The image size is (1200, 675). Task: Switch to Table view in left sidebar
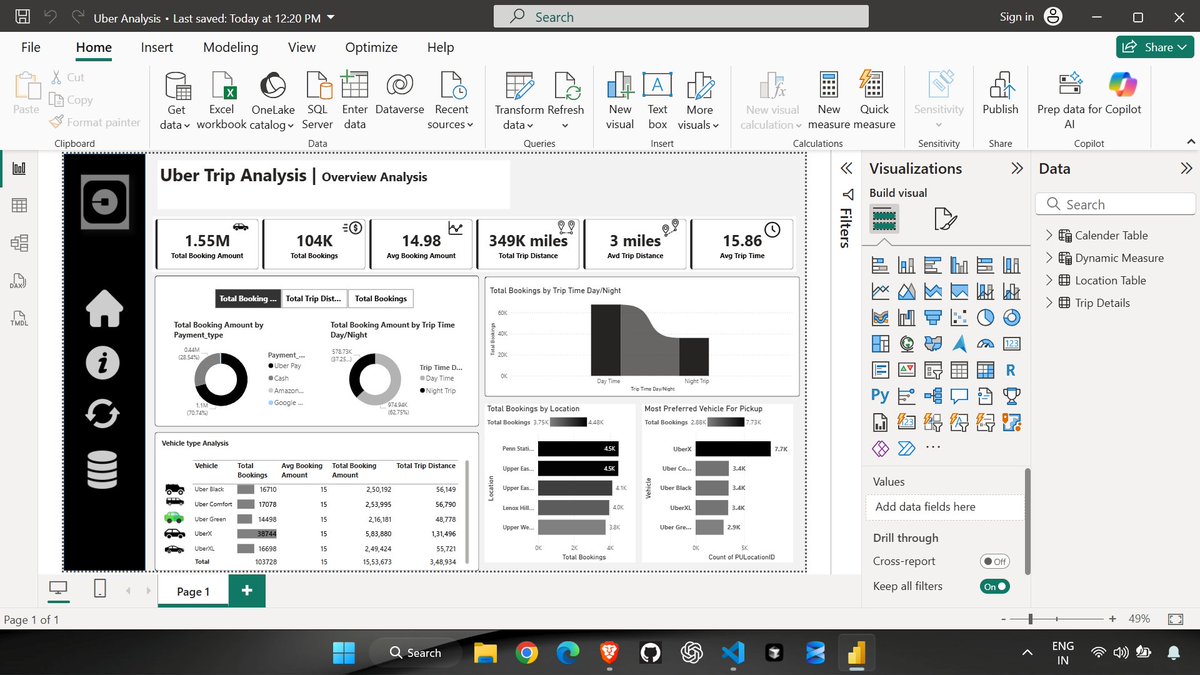click(x=19, y=205)
